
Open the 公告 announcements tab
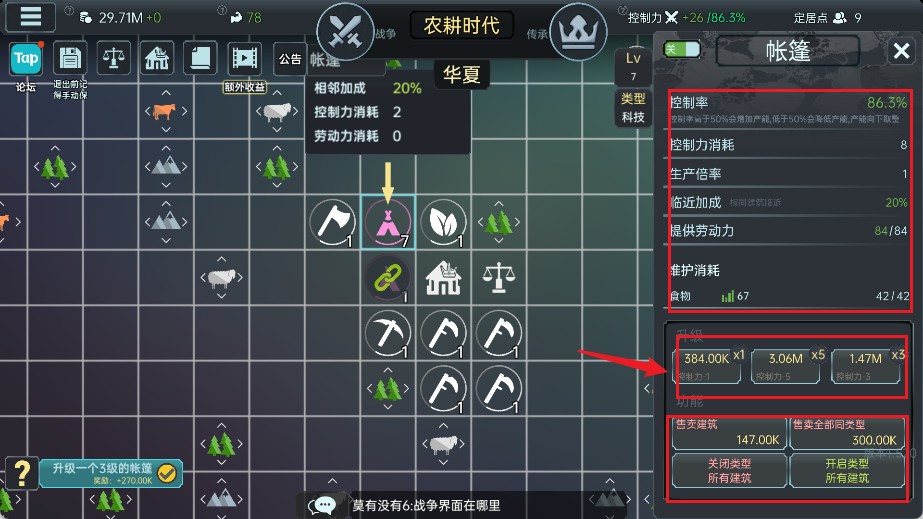pyautogui.click(x=290, y=59)
